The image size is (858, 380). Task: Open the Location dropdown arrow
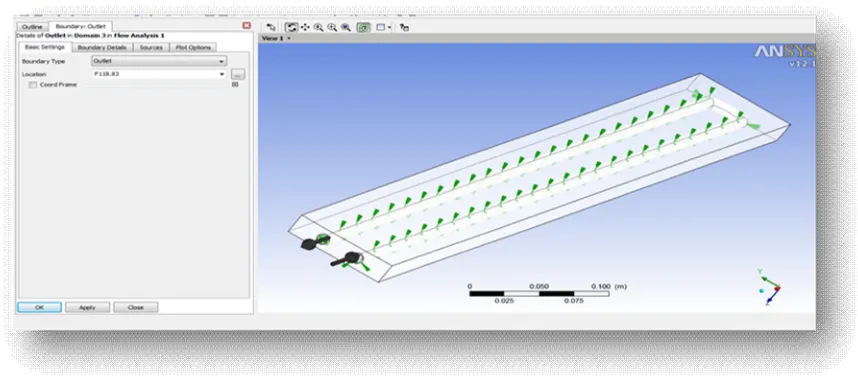point(222,74)
